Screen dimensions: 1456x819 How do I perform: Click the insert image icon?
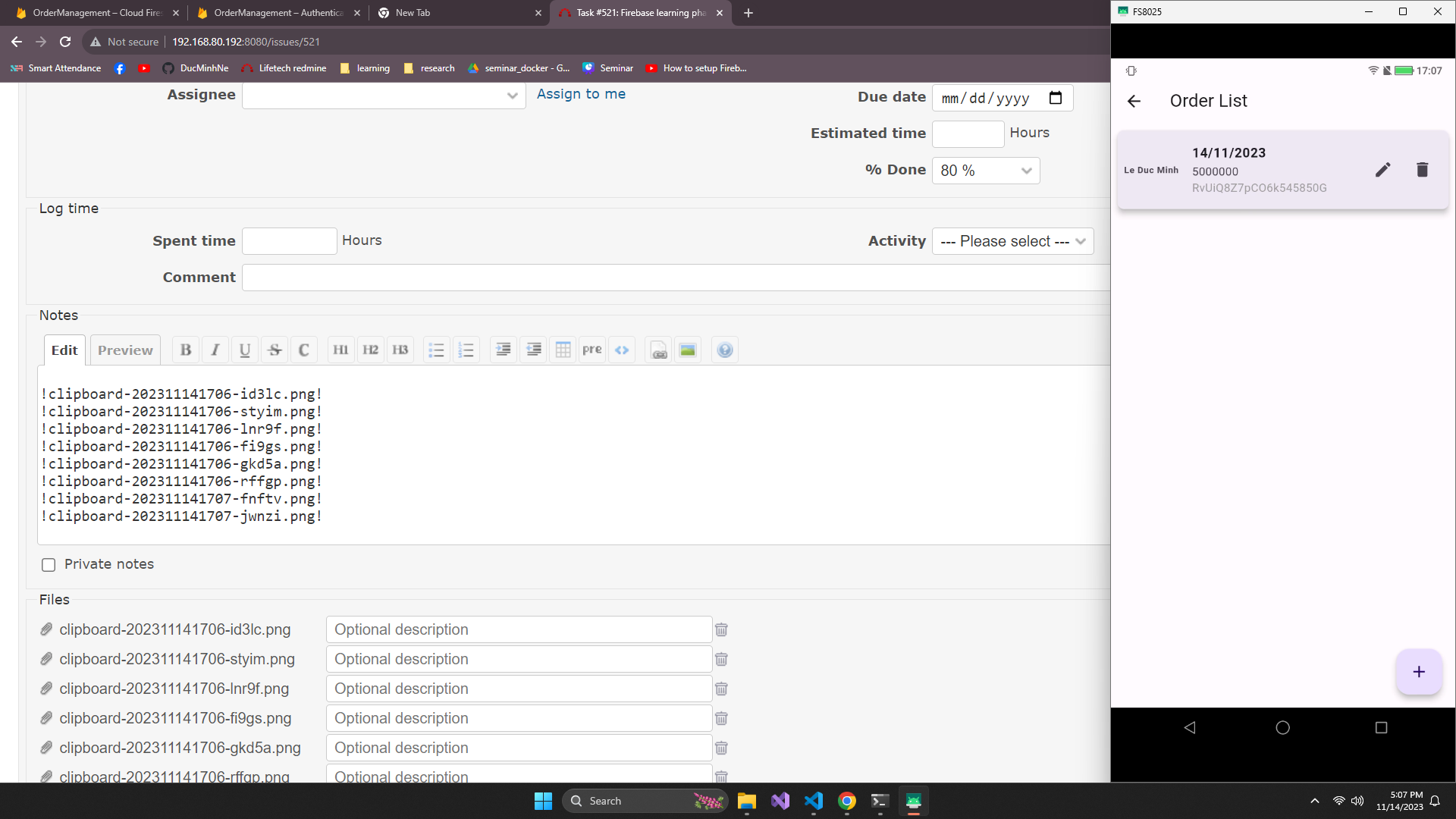click(688, 350)
